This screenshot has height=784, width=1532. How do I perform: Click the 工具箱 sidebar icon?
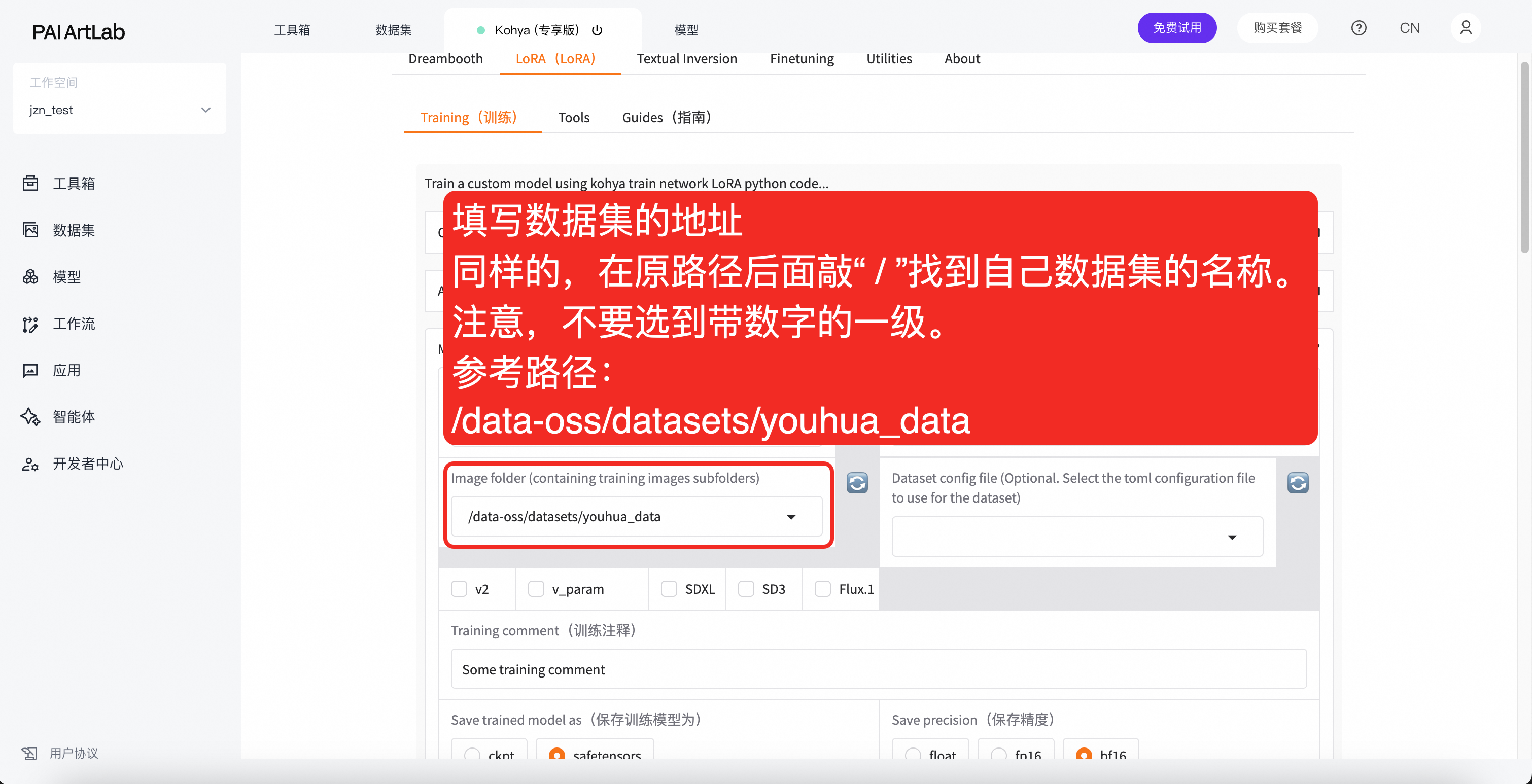point(30,184)
